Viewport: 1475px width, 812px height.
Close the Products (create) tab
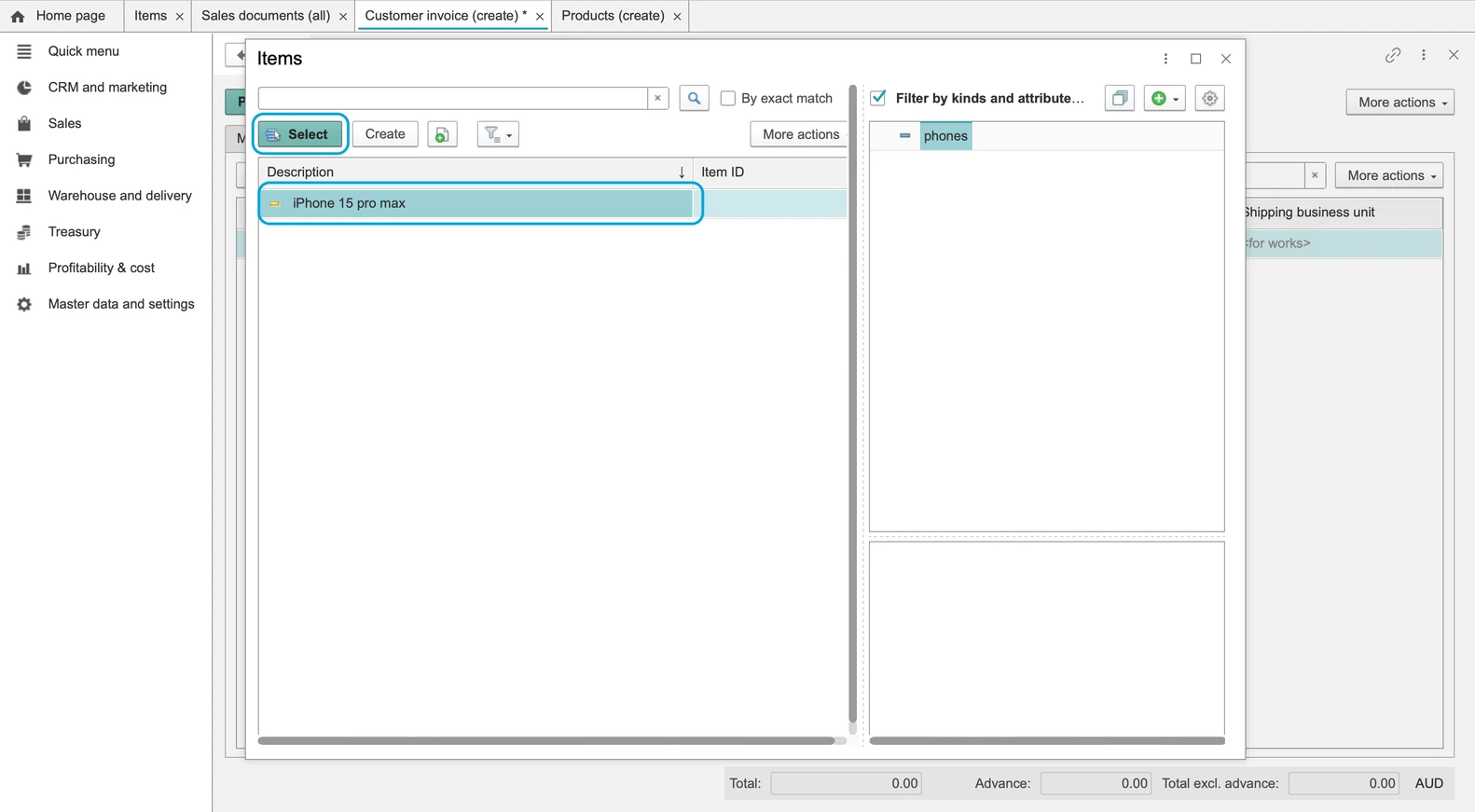(677, 17)
